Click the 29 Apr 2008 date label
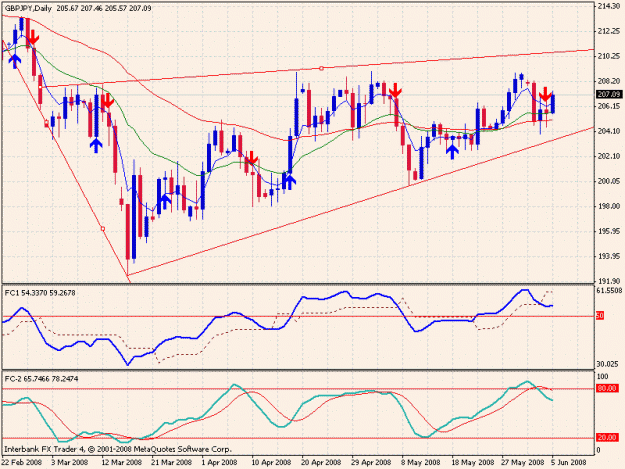The width and height of the screenshot is (625, 469). pos(371,463)
